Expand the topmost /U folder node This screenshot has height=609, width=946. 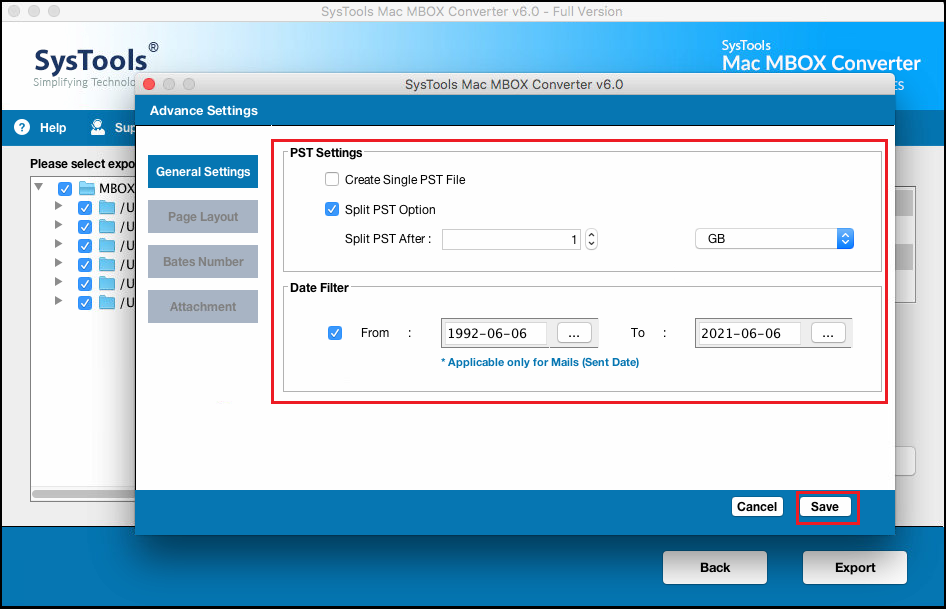[x=59, y=206]
